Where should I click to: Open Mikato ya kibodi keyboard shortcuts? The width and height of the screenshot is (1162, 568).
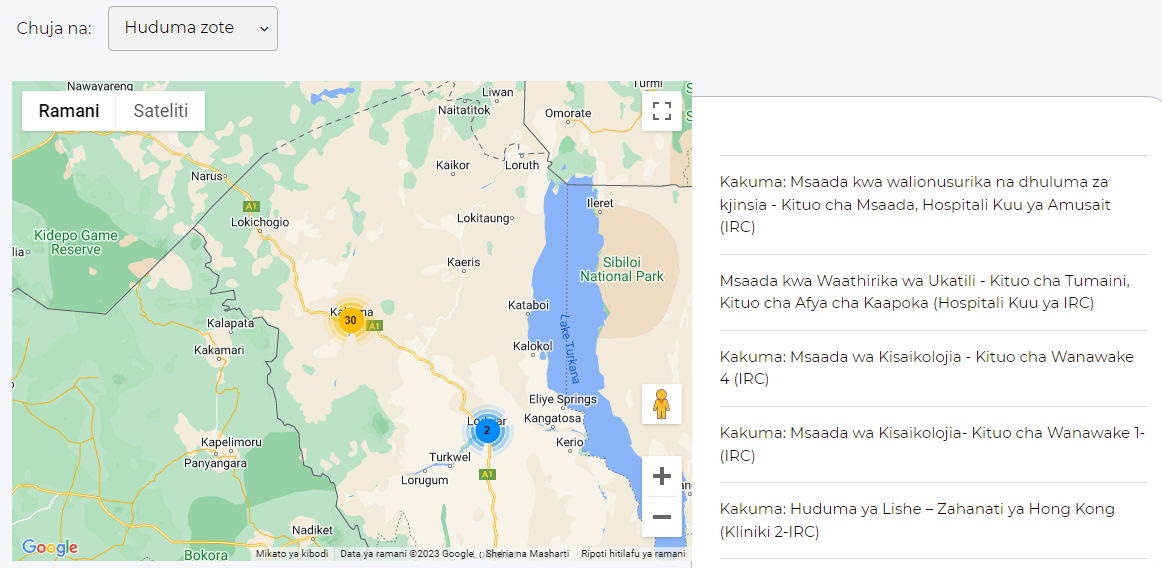tap(291, 554)
